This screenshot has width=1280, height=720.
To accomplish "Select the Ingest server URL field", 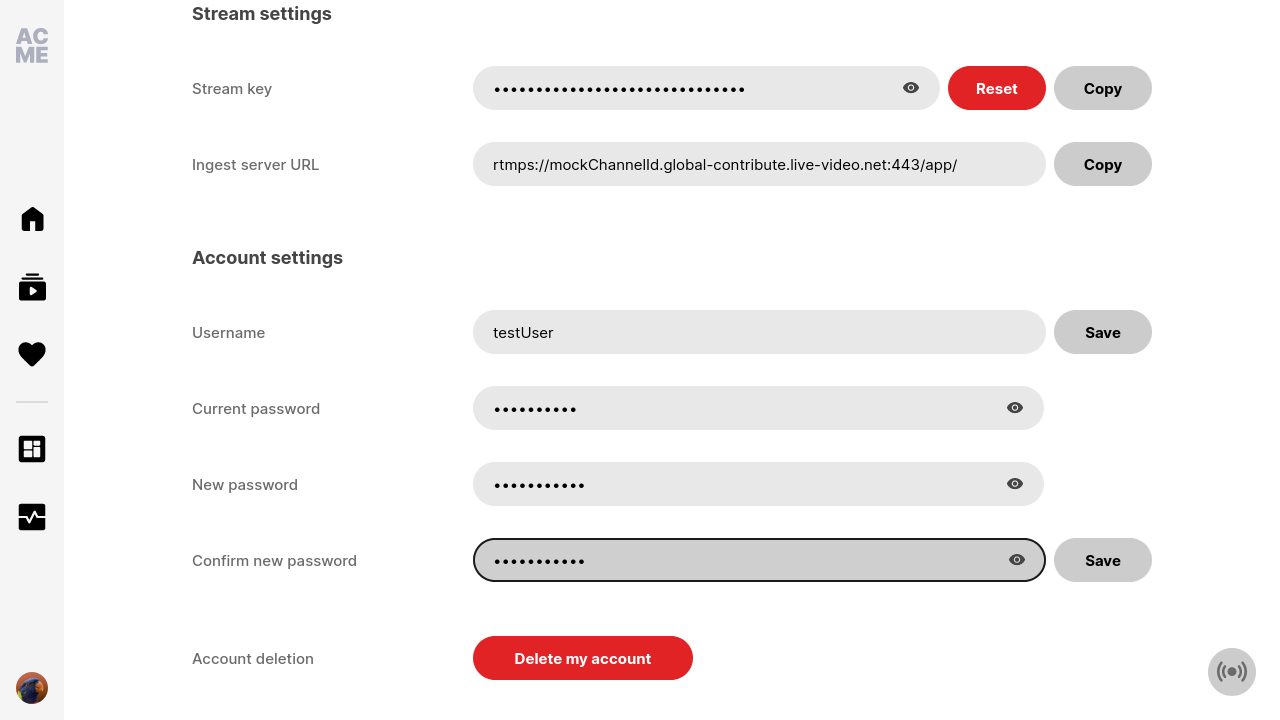I will tap(759, 164).
